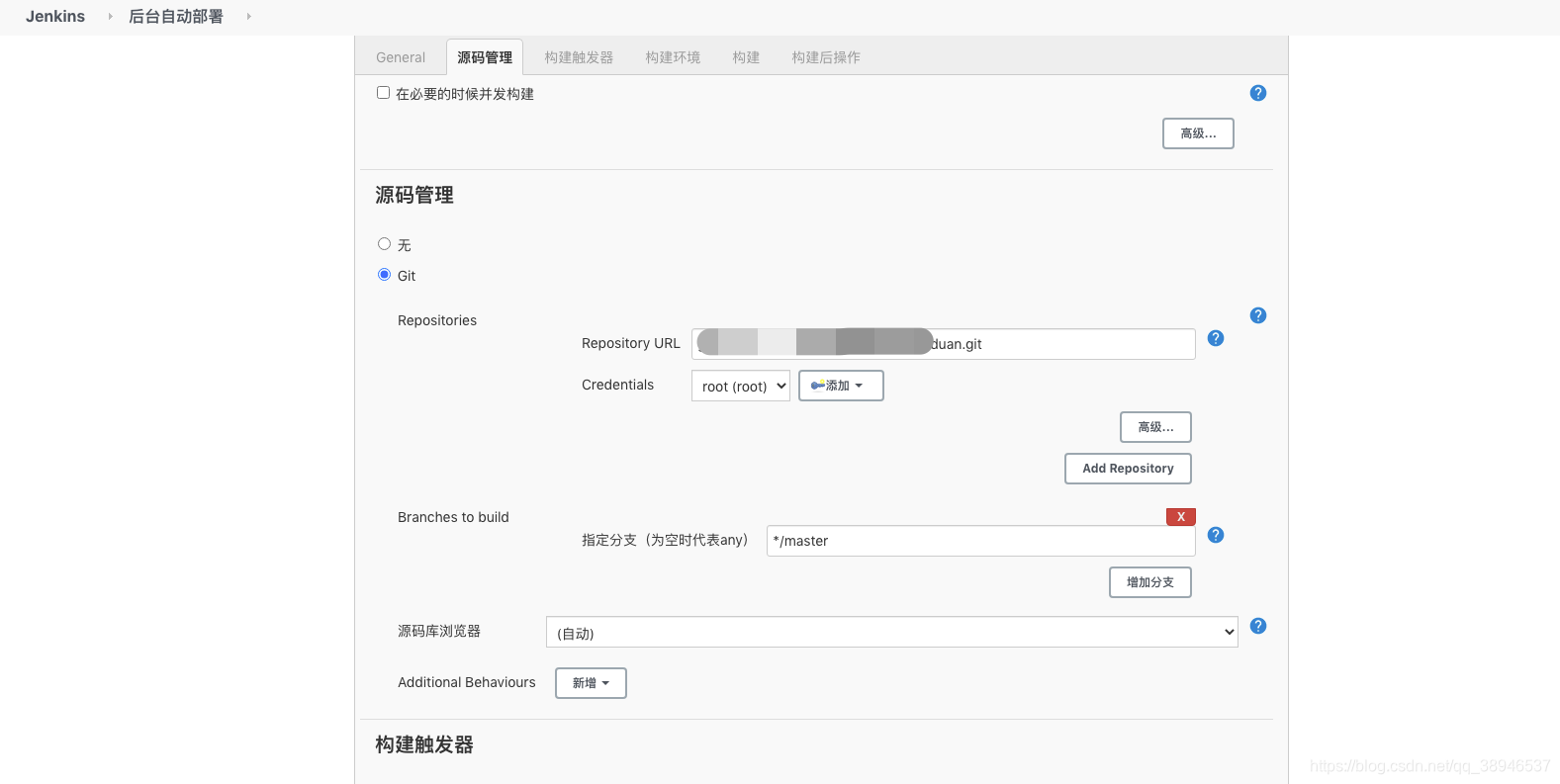Image resolution: width=1560 pixels, height=784 pixels.
Task: Go to Jenkins home via breadcrumb
Action: pyautogui.click(x=55, y=17)
